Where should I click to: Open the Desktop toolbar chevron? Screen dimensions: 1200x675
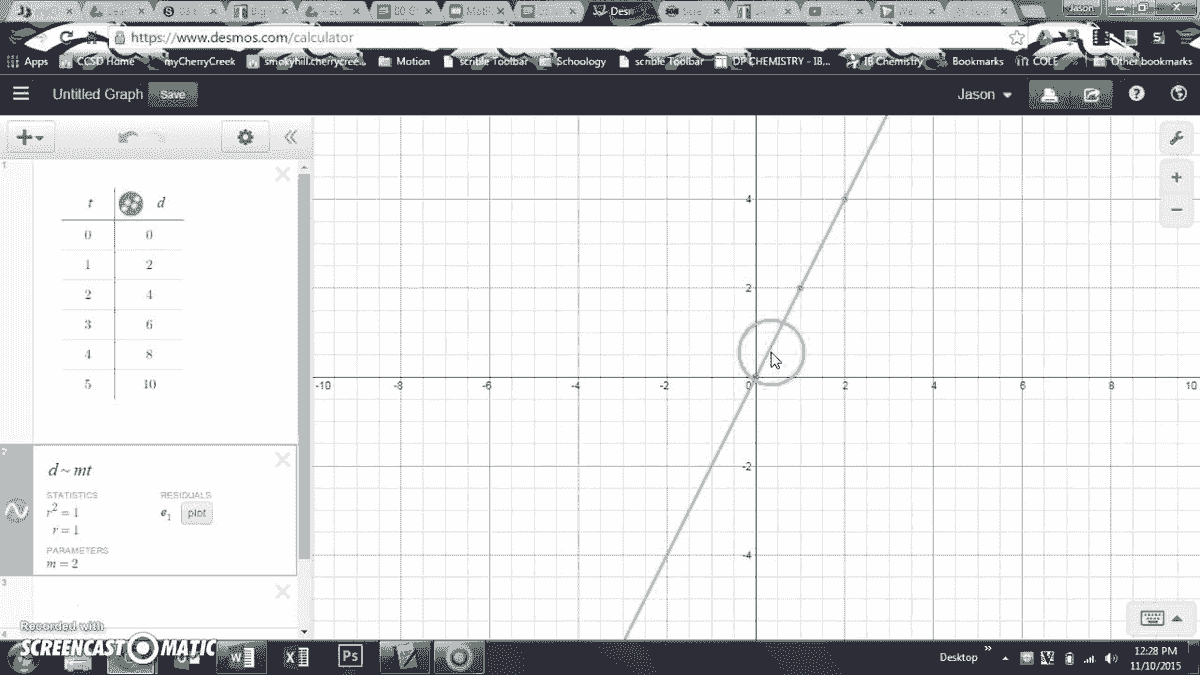[988, 650]
